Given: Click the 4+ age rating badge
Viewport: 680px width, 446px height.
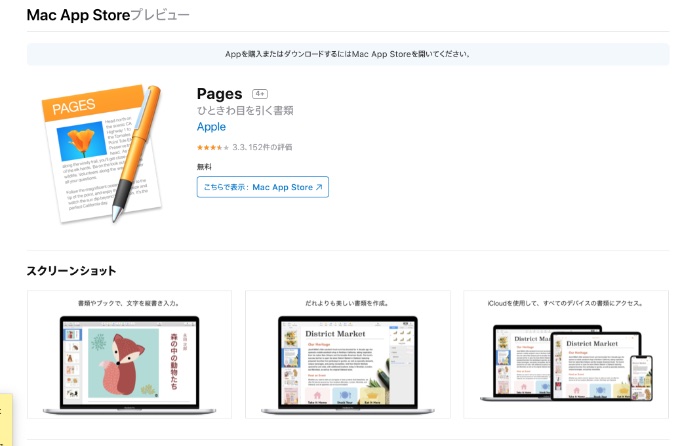Looking at the screenshot, I should (x=260, y=94).
